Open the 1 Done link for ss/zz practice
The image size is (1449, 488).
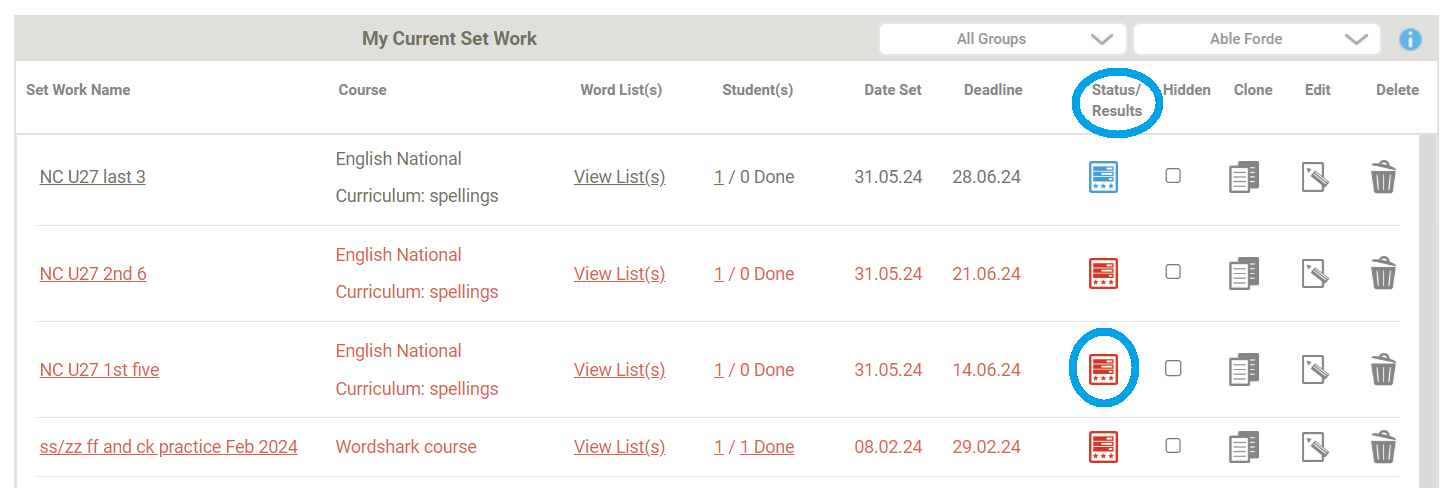pos(767,447)
